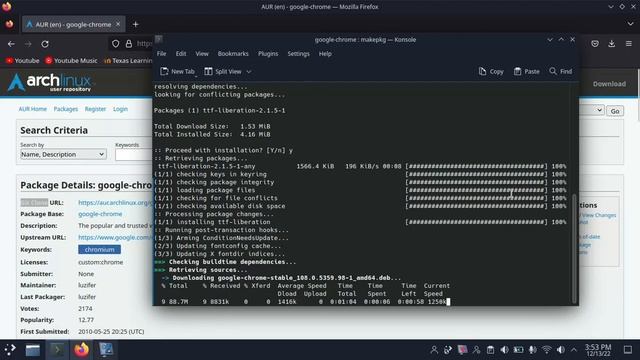Open the 'Name, Description' search by dropdown
Image resolution: width=640 pixels, height=360 pixels.
(63, 154)
